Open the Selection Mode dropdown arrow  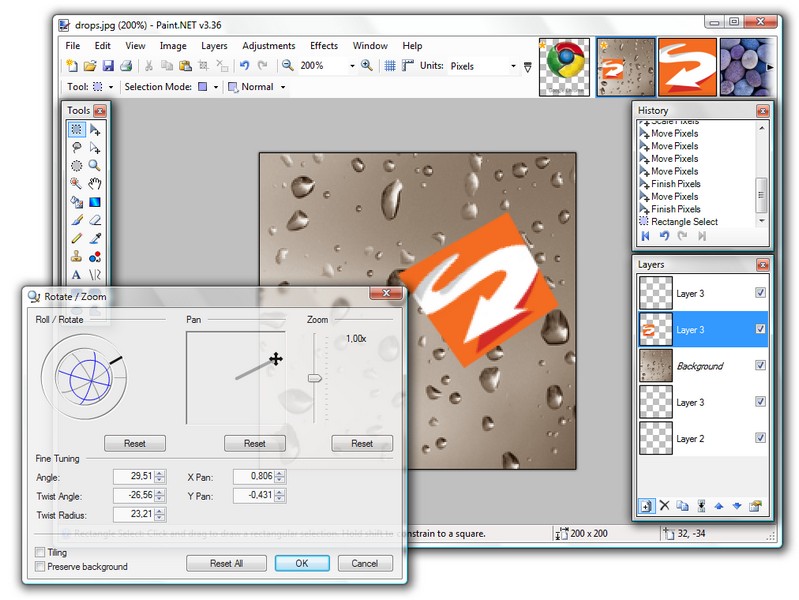point(216,87)
